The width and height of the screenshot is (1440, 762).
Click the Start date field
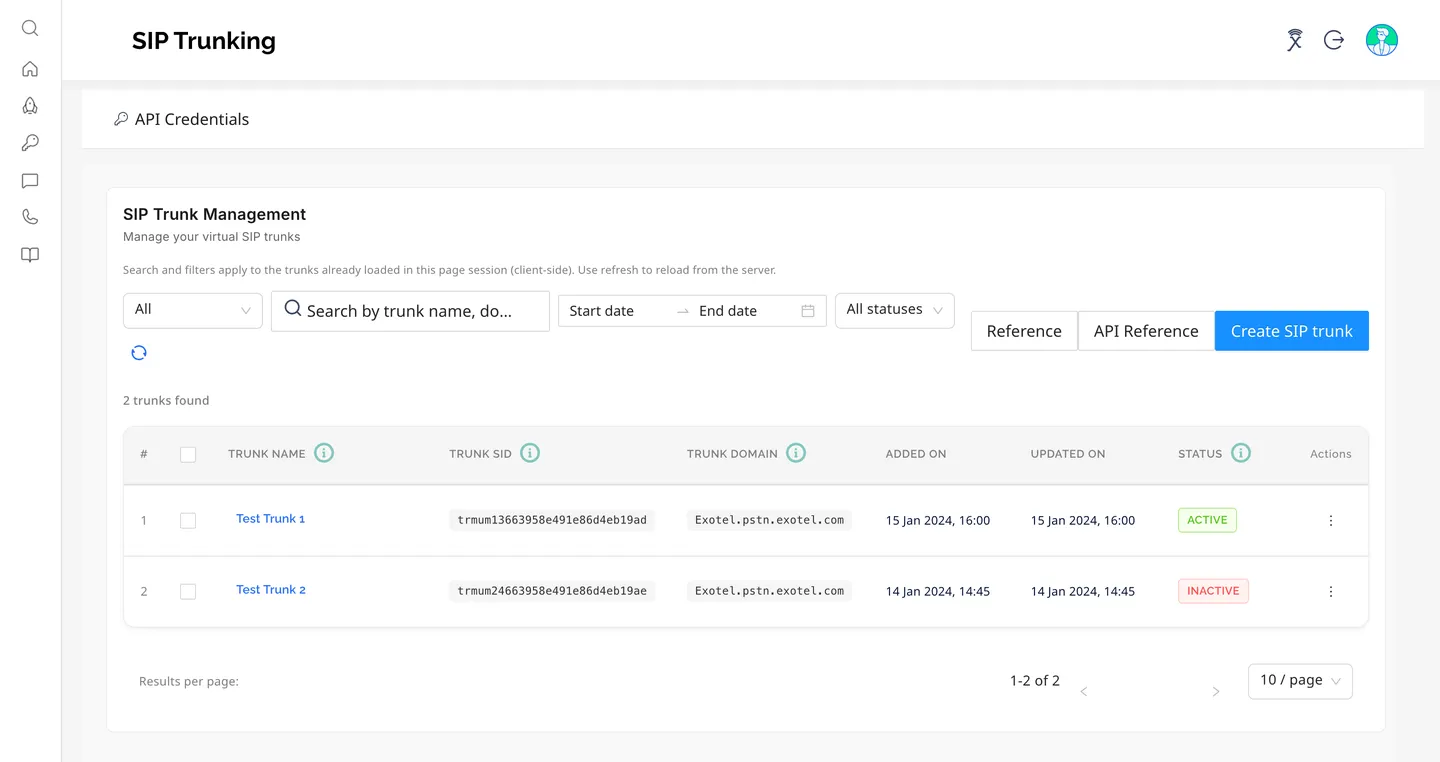616,311
